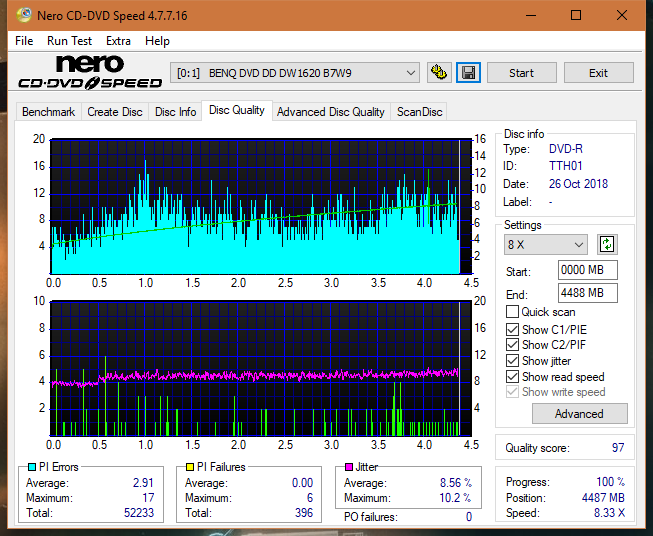Click the Nero CD-DVD Speed title bar icon
653x536 pixels.
coord(24,15)
